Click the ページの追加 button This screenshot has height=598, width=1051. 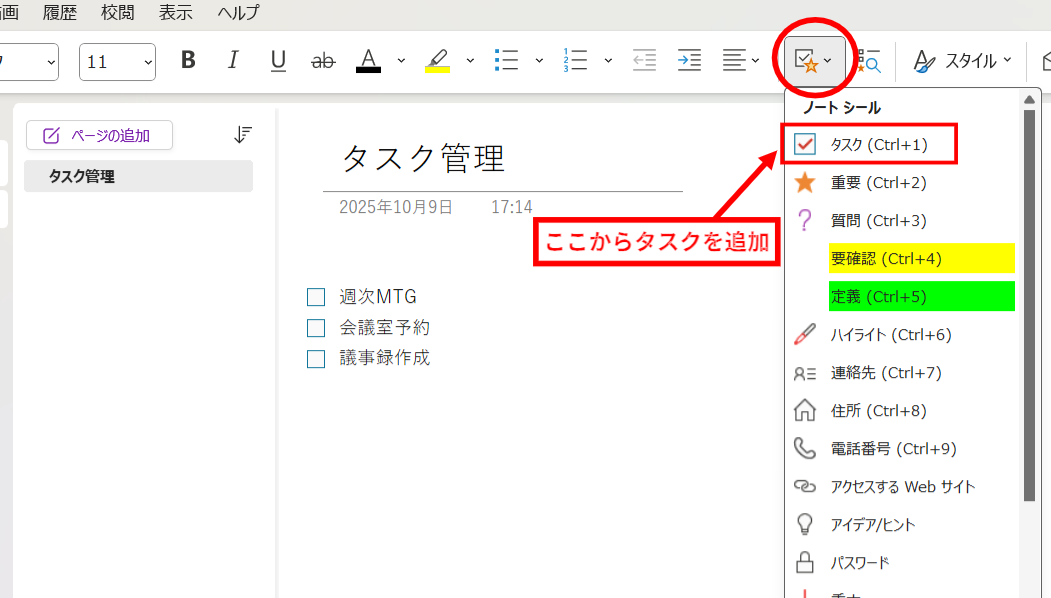coord(99,135)
